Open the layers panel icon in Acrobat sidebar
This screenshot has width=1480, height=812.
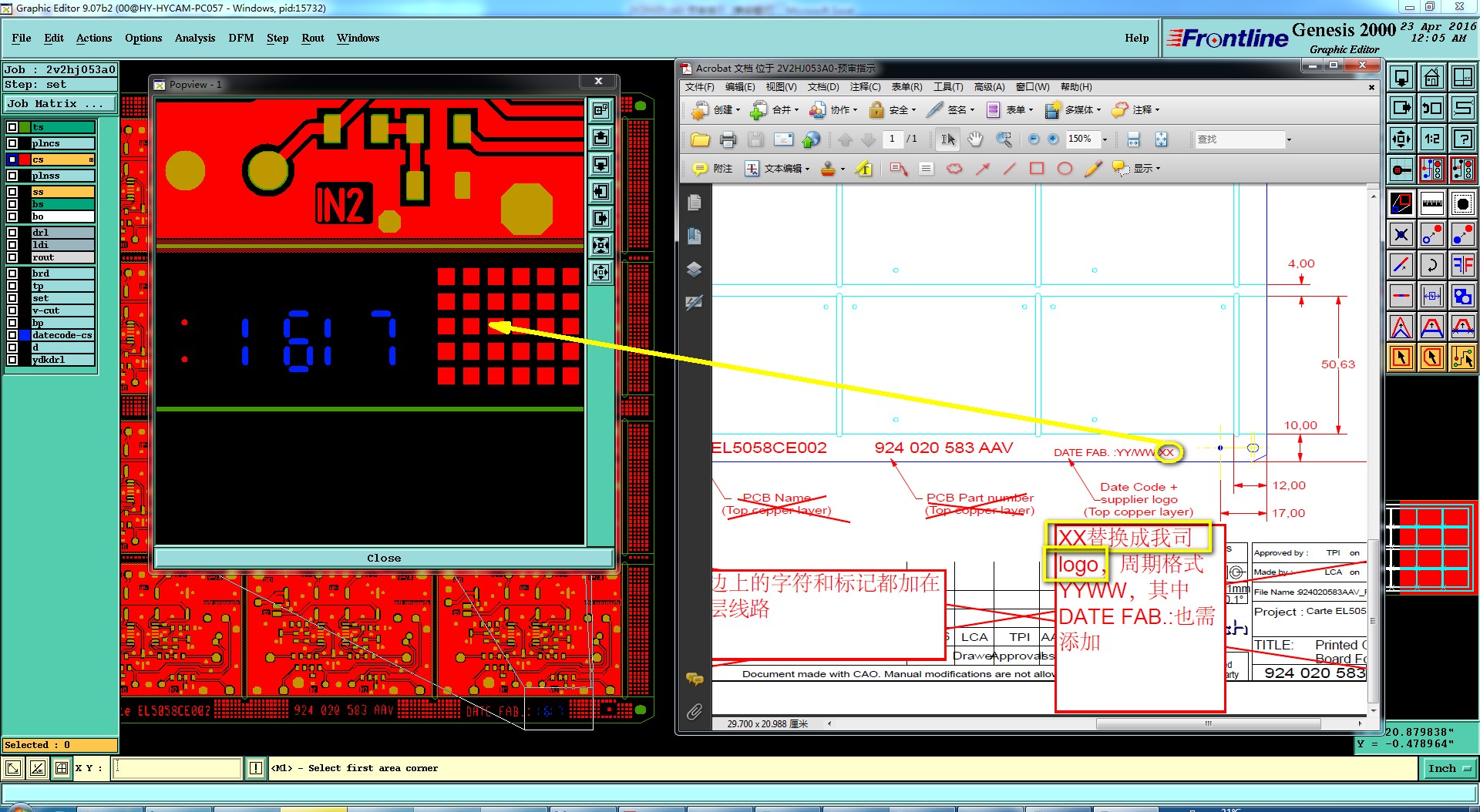(x=694, y=270)
